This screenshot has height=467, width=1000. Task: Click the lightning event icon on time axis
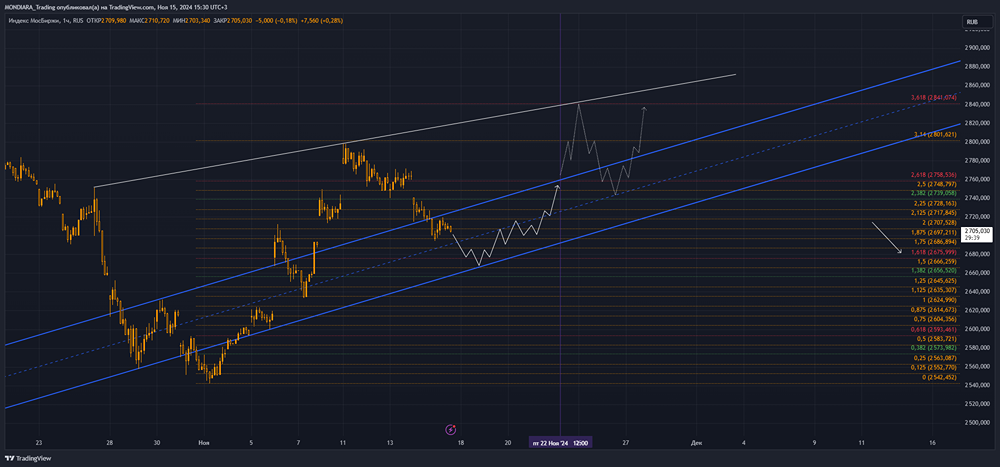(x=451, y=429)
